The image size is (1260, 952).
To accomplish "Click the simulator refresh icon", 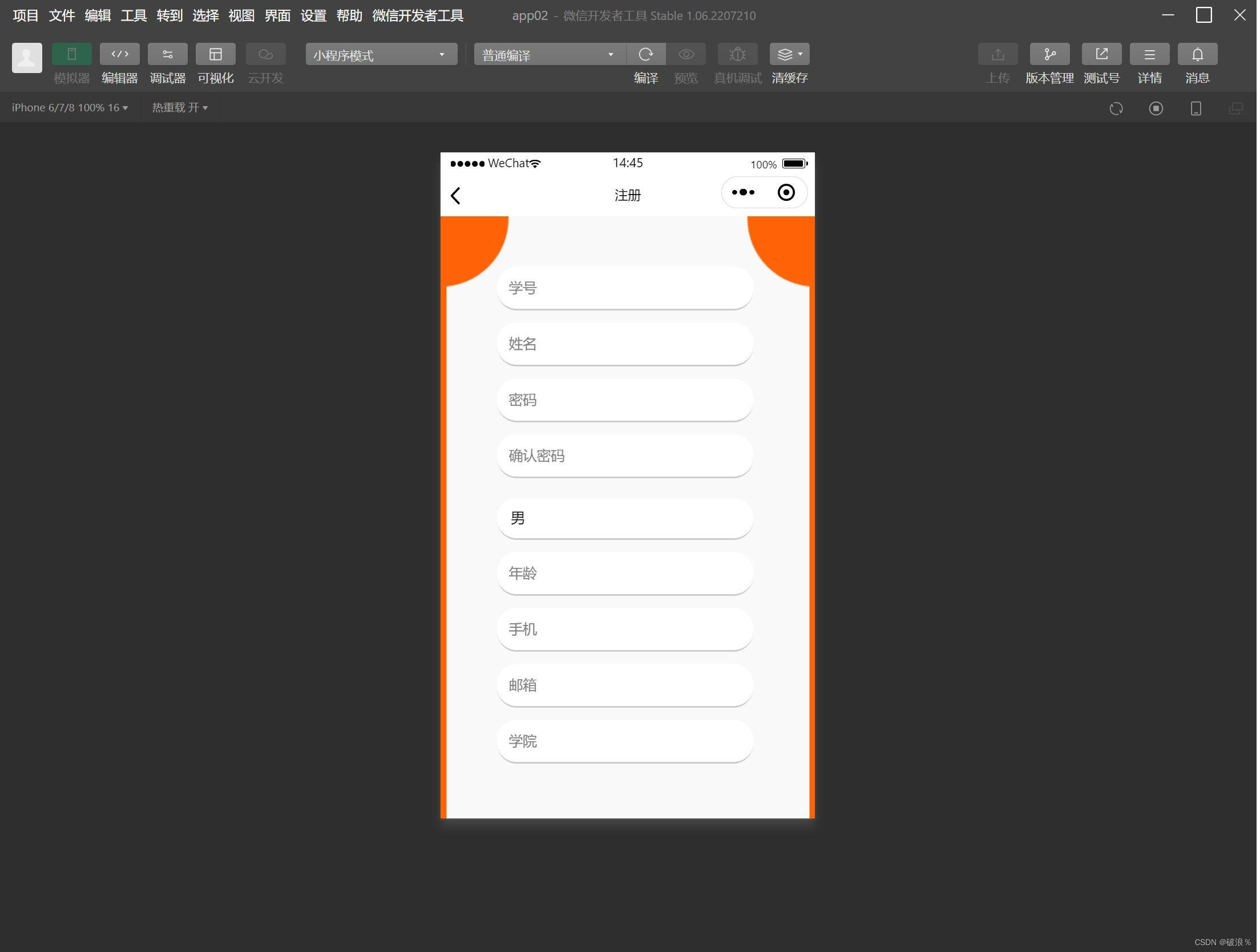I will 1116,108.
